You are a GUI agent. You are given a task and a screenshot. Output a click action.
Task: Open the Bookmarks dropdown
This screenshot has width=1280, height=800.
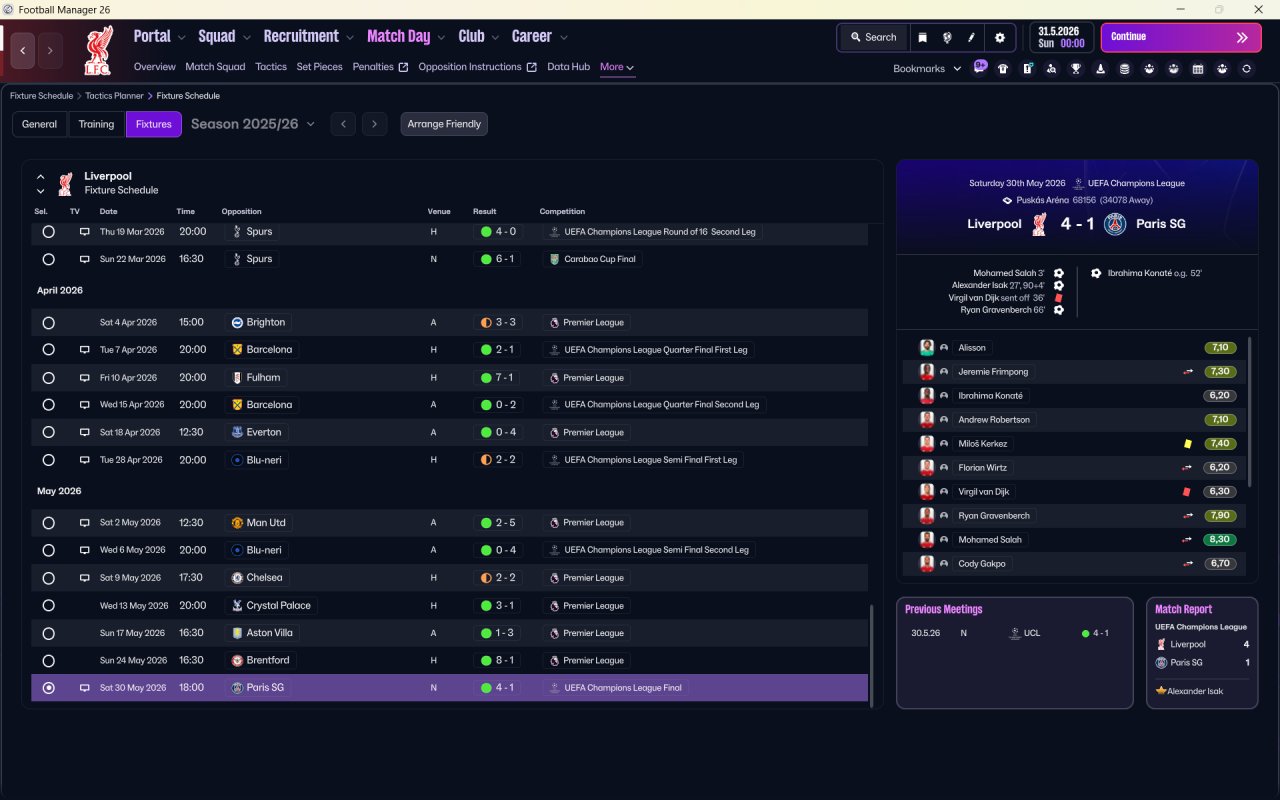[x=927, y=69]
